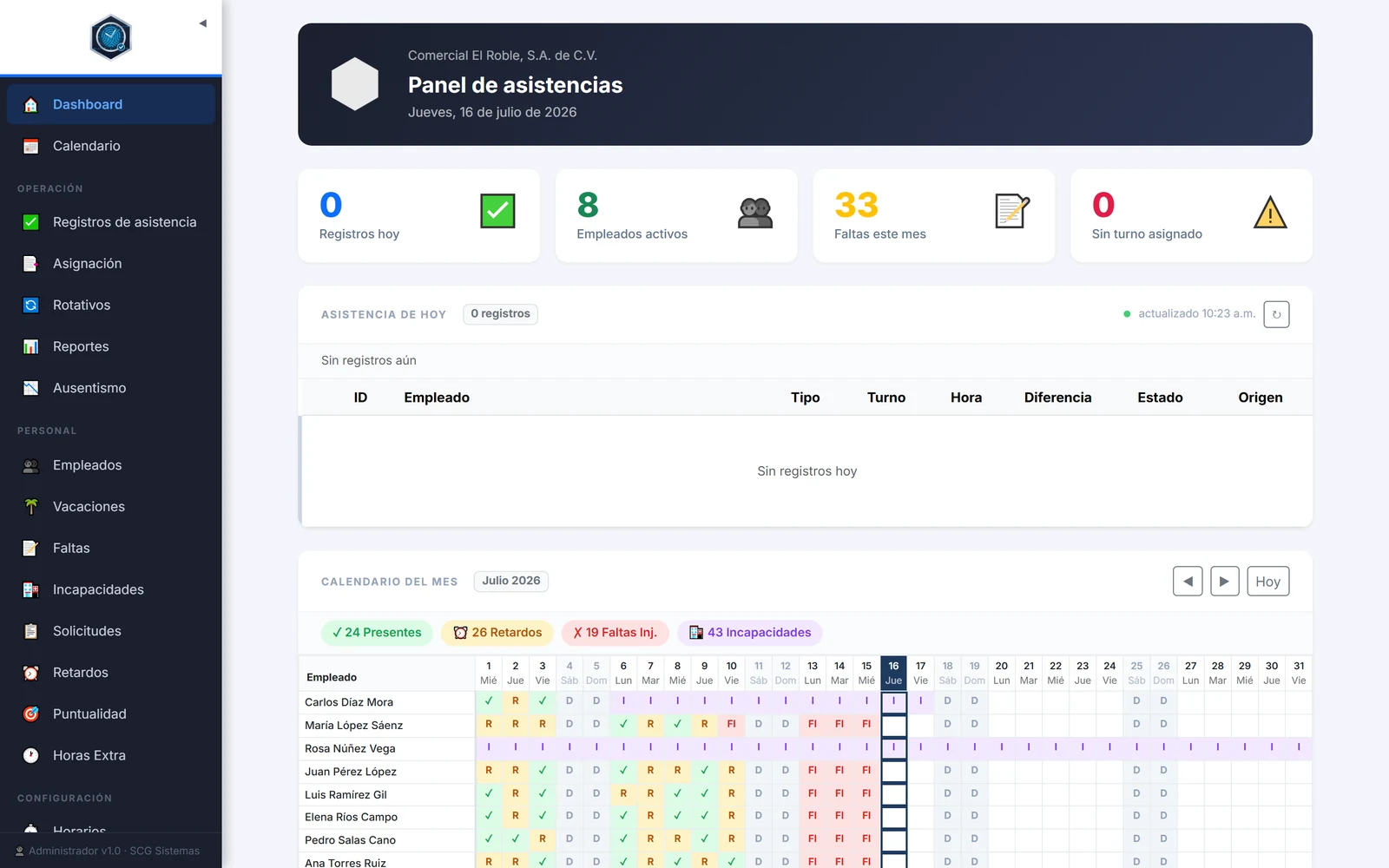Viewport: 1389px width, 868px height.
Task: Click the Empleado column header in attendance table
Action: pyautogui.click(x=437, y=398)
